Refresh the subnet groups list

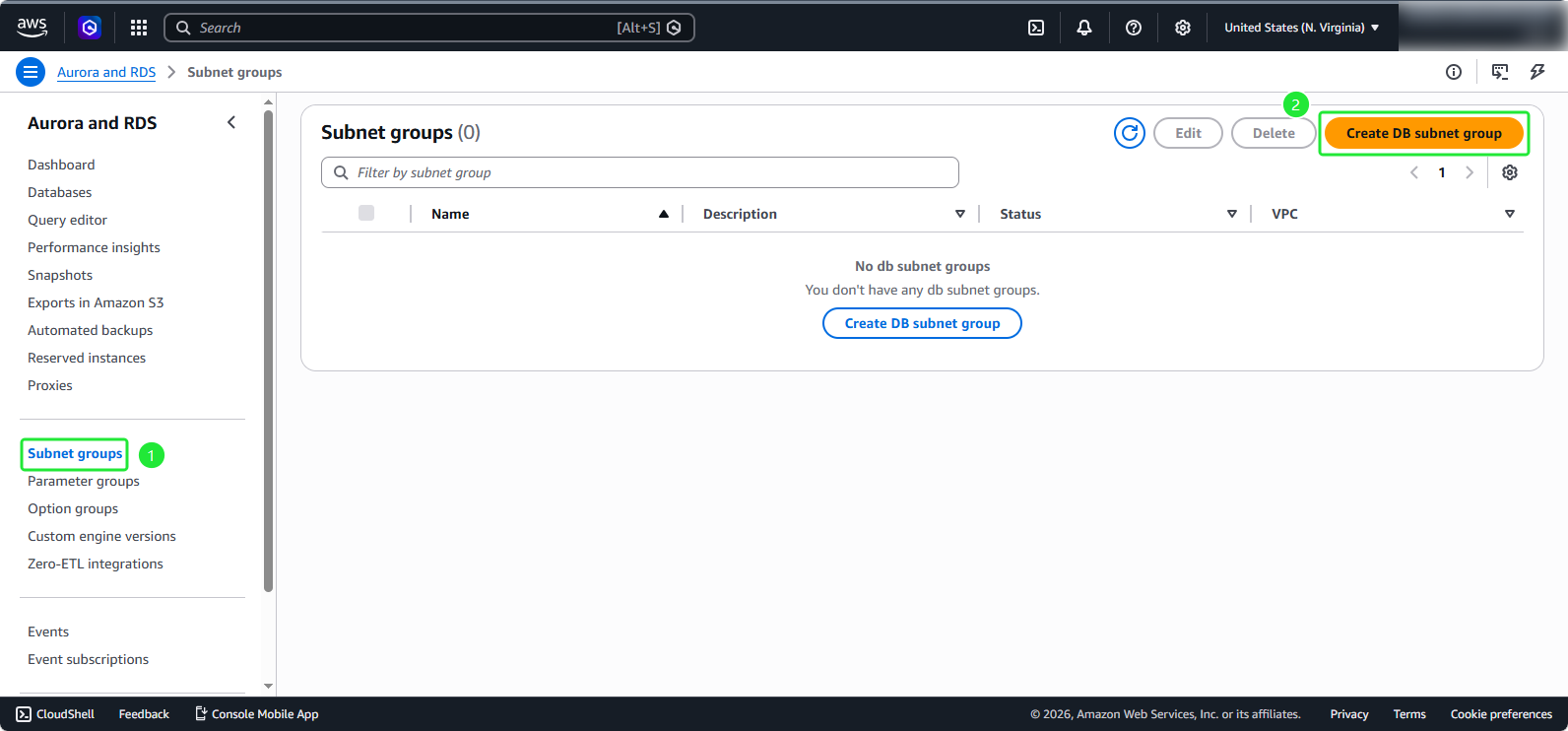(1130, 133)
